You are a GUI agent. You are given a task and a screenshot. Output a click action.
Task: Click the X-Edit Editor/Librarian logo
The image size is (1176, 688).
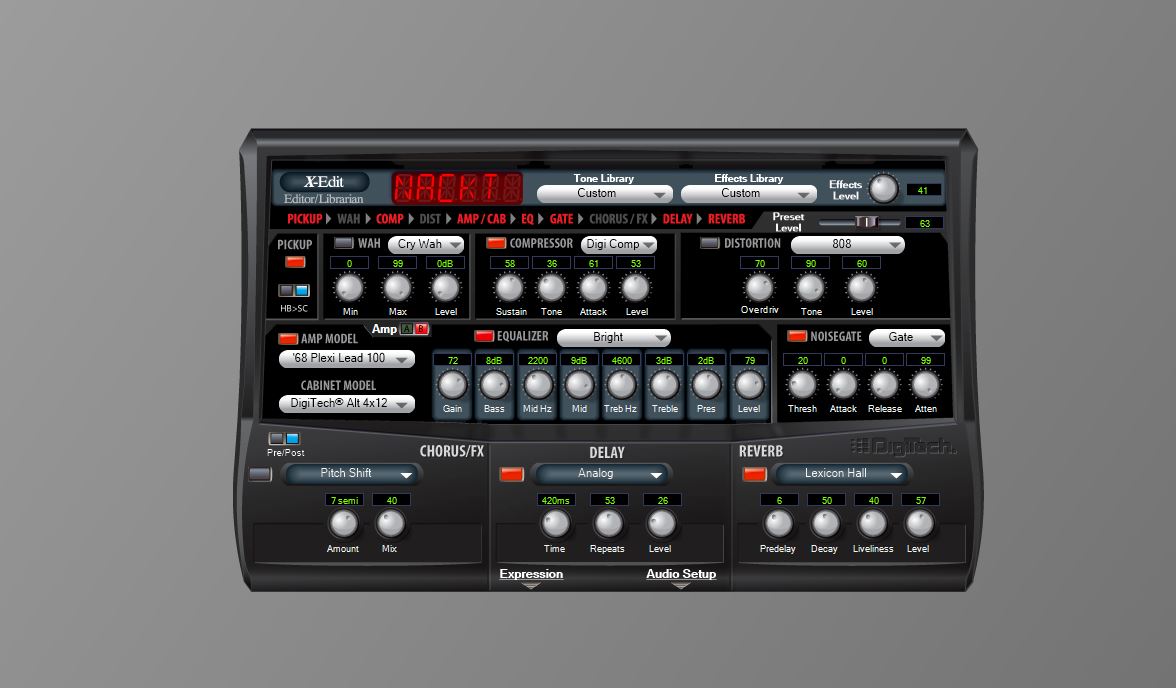tap(324, 188)
